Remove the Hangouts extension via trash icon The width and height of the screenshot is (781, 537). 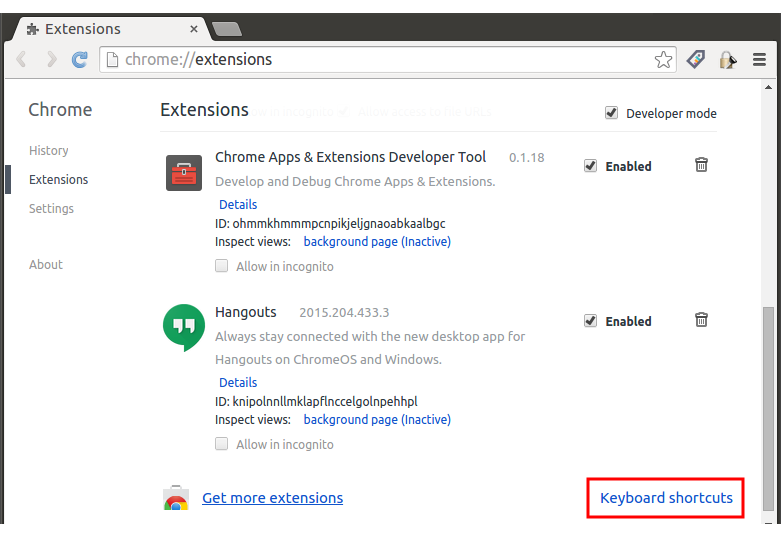[701, 319]
